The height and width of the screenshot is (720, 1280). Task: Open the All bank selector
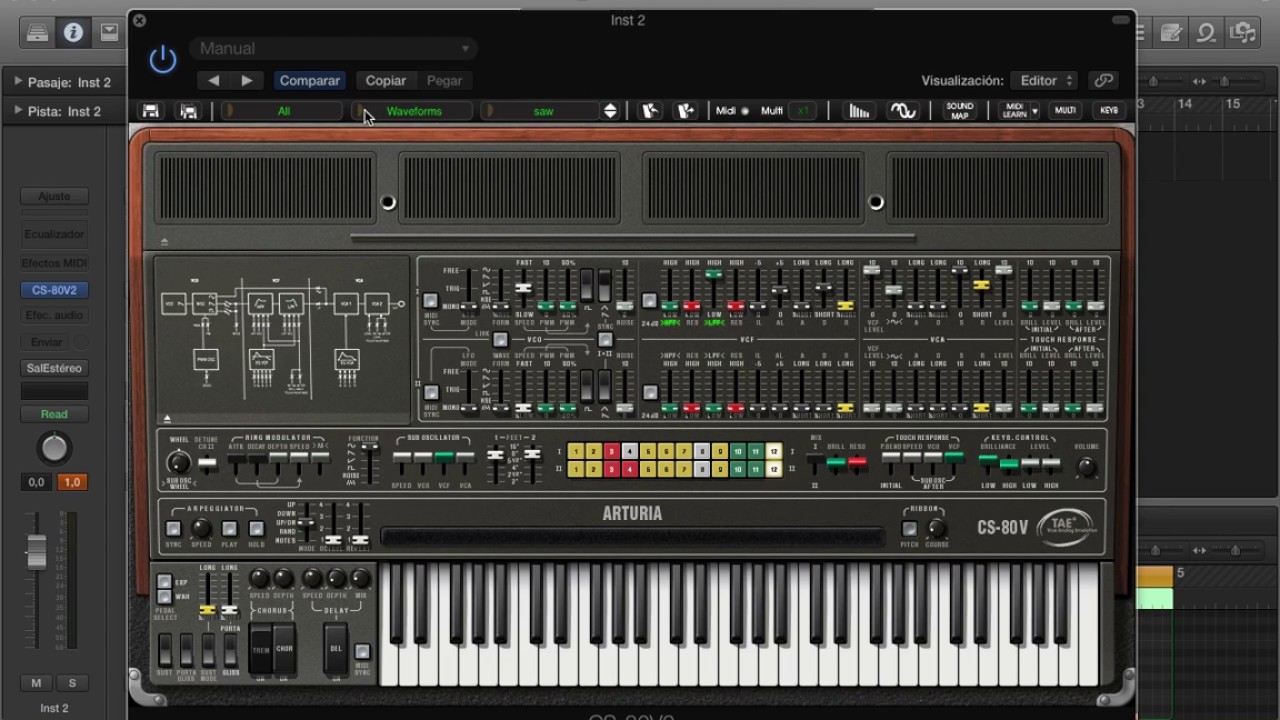[284, 111]
